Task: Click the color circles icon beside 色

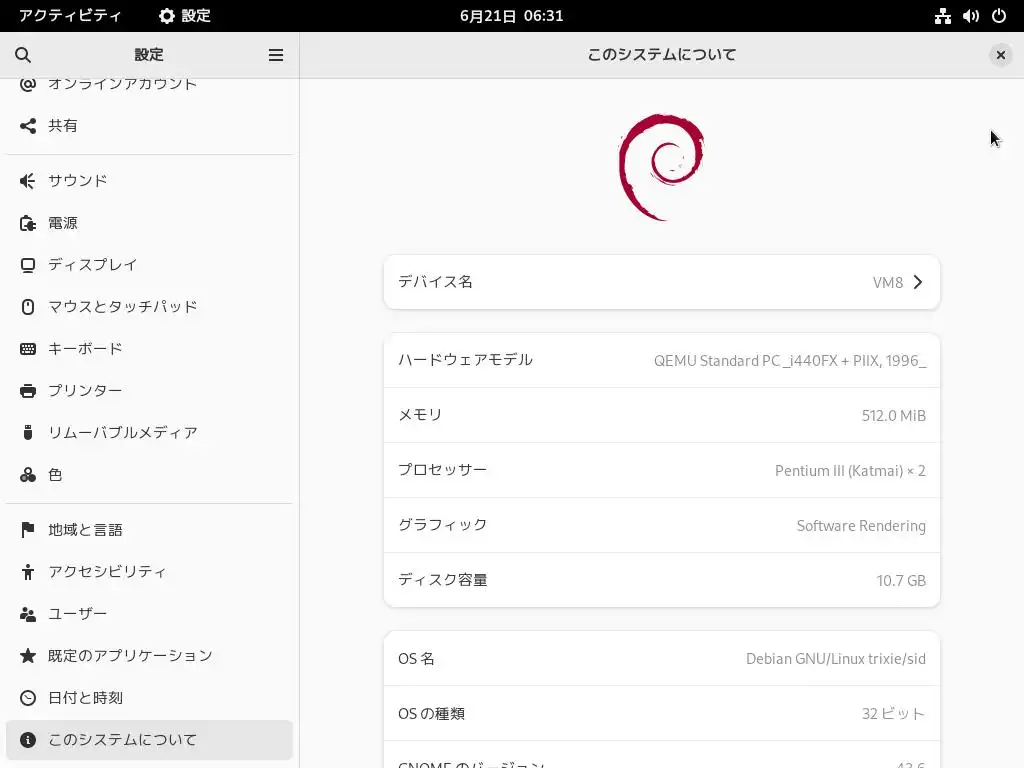Action: point(27,475)
